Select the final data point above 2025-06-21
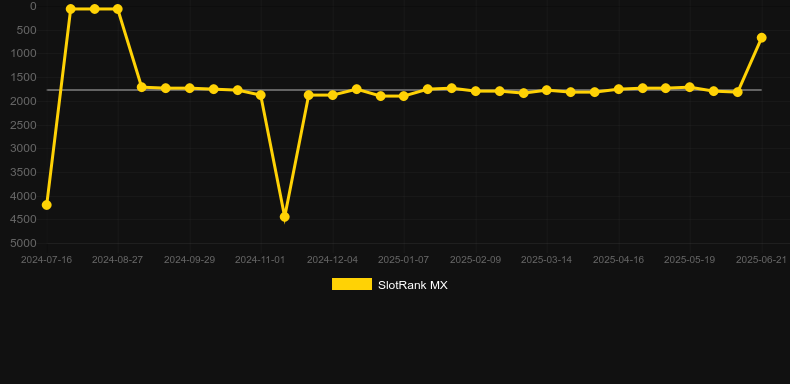The height and width of the screenshot is (384, 790). 761,38
